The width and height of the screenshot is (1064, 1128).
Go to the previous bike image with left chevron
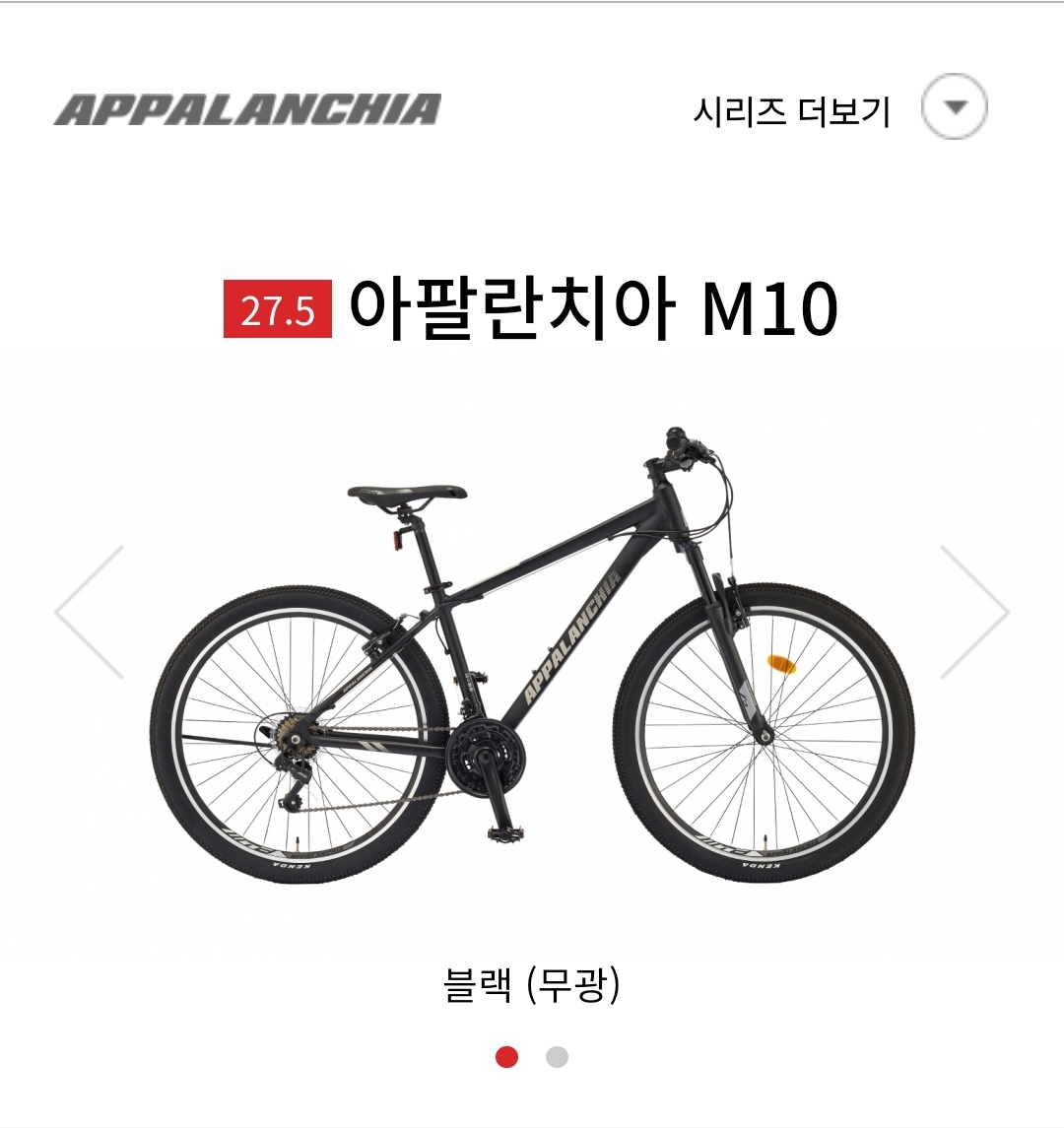point(90,612)
